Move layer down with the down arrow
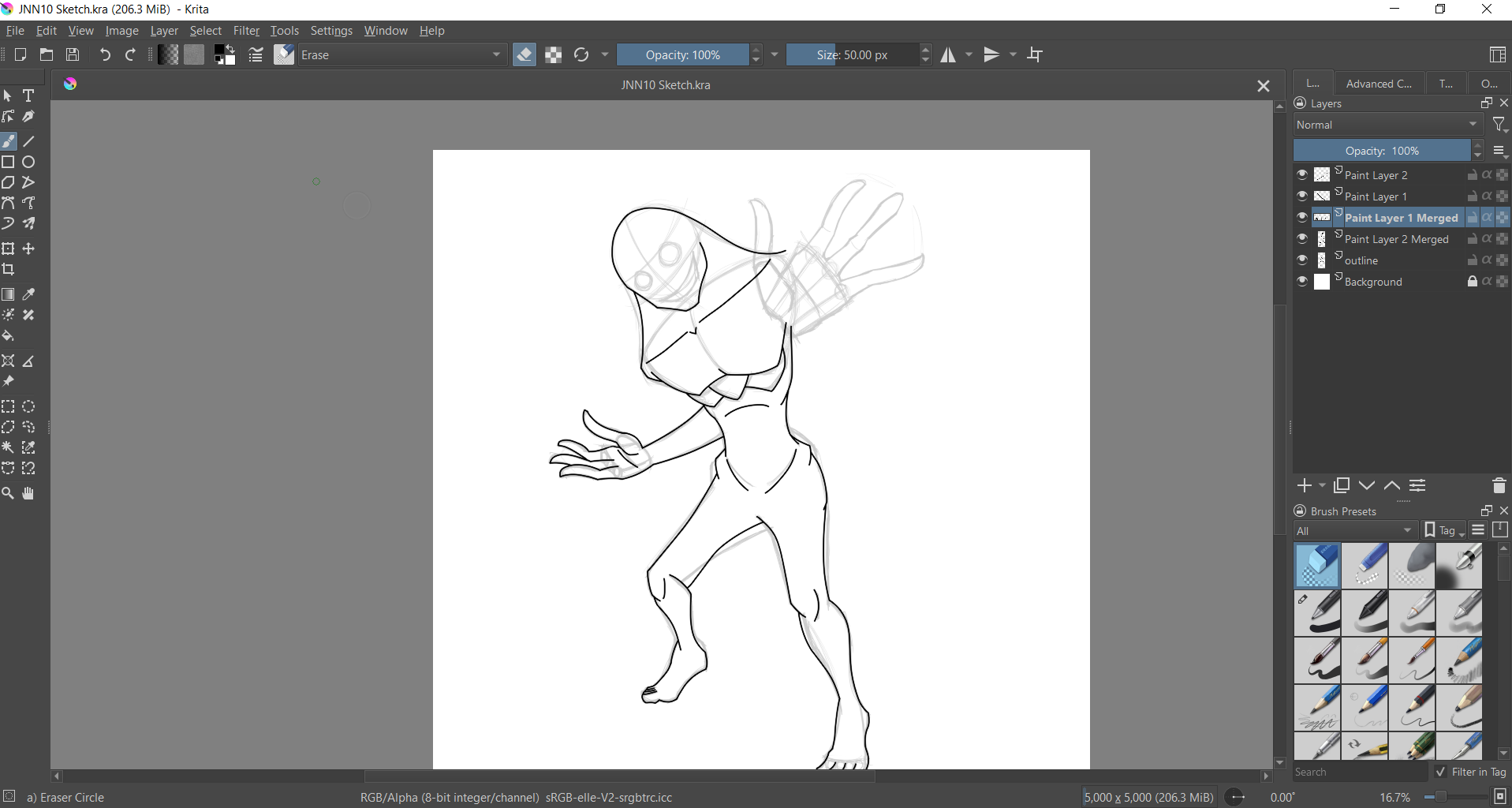The width and height of the screenshot is (1512, 808). click(x=1367, y=485)
